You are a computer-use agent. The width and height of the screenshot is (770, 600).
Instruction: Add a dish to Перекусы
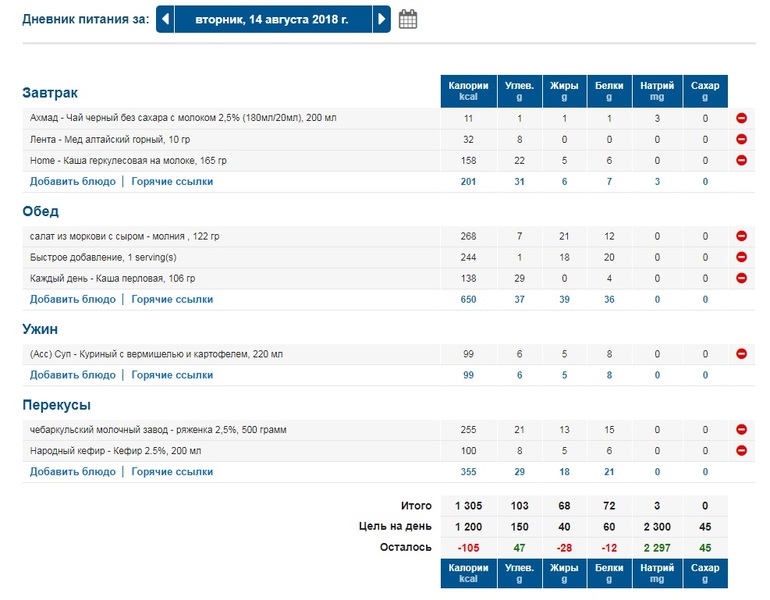(x=73, y=471)
